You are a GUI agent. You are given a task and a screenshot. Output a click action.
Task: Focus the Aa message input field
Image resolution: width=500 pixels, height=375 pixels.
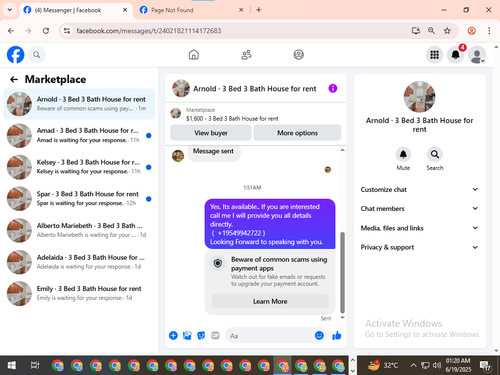tap(270, 336)
